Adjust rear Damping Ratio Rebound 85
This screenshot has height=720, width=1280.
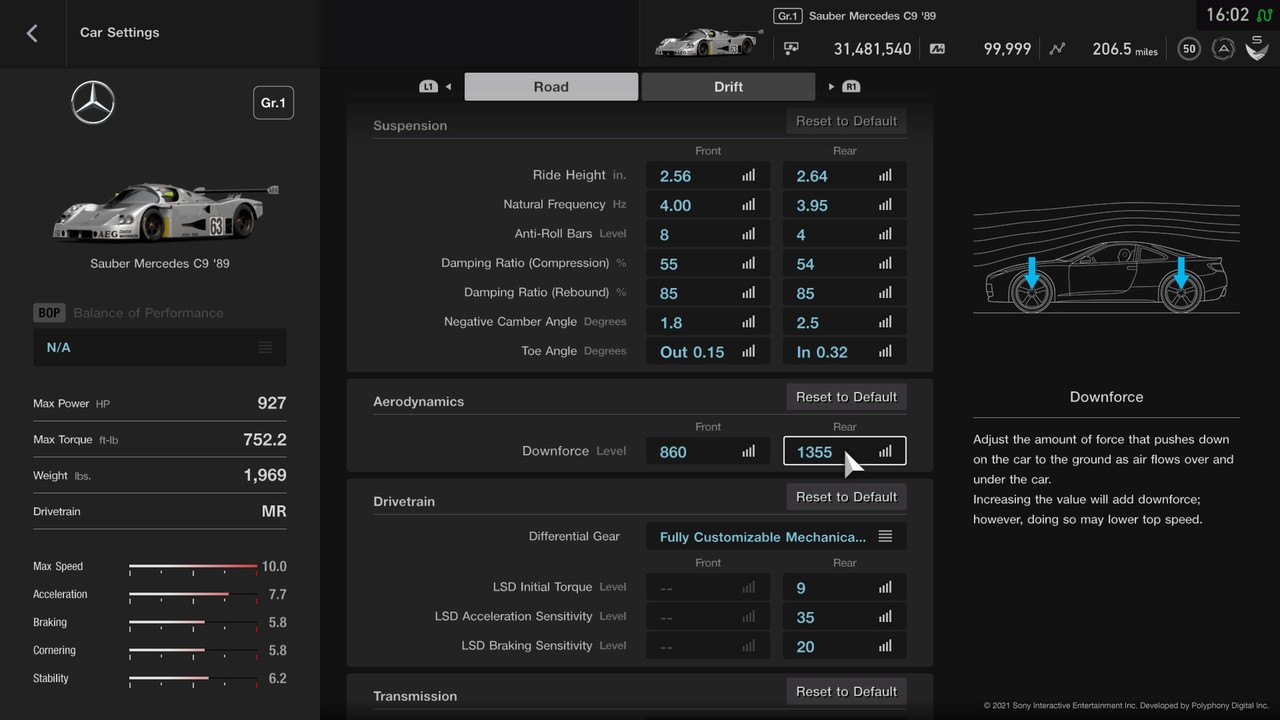pos(845,293)
